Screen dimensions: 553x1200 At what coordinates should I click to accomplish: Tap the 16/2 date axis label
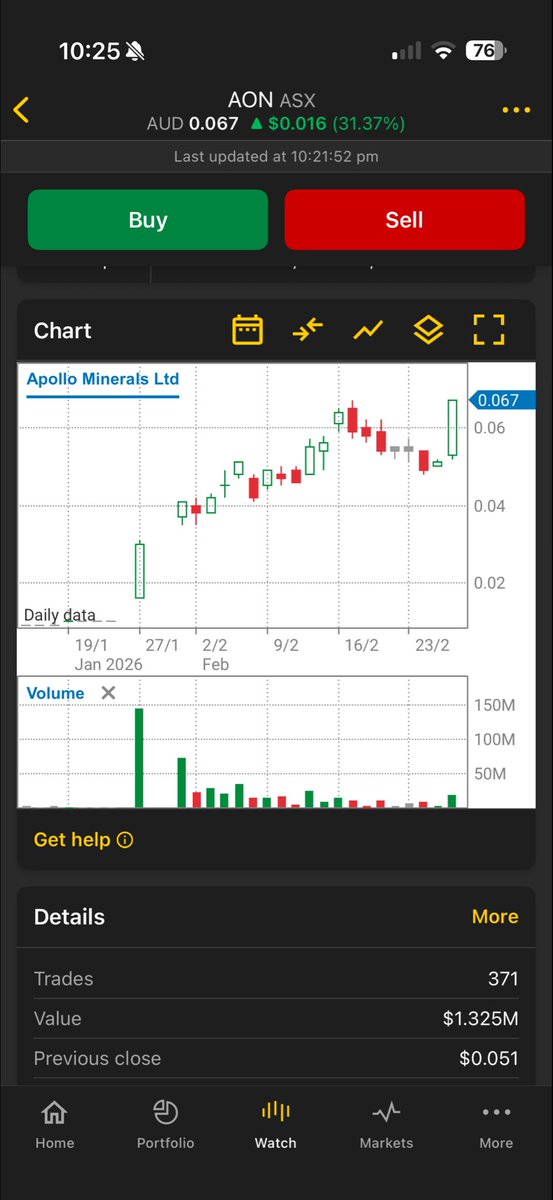point(360,645)
